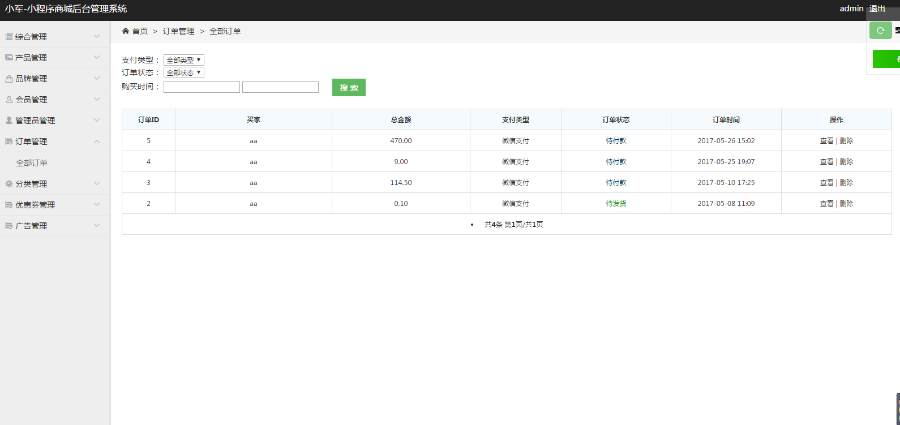Viewport: 900px width, 425px height.
Task: Click 退出 to log out
Action: 878,9
